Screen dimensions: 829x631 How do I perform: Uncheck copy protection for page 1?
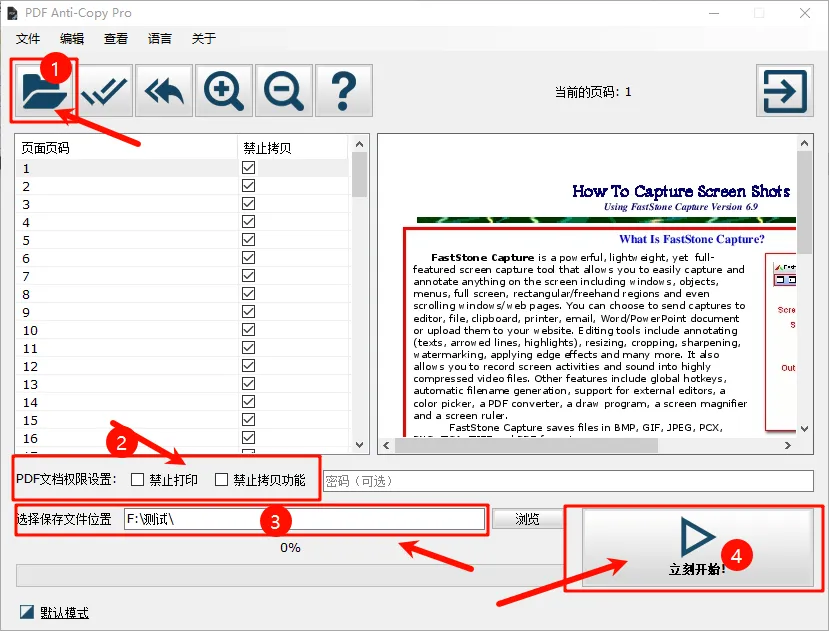[x=248, y=168]
